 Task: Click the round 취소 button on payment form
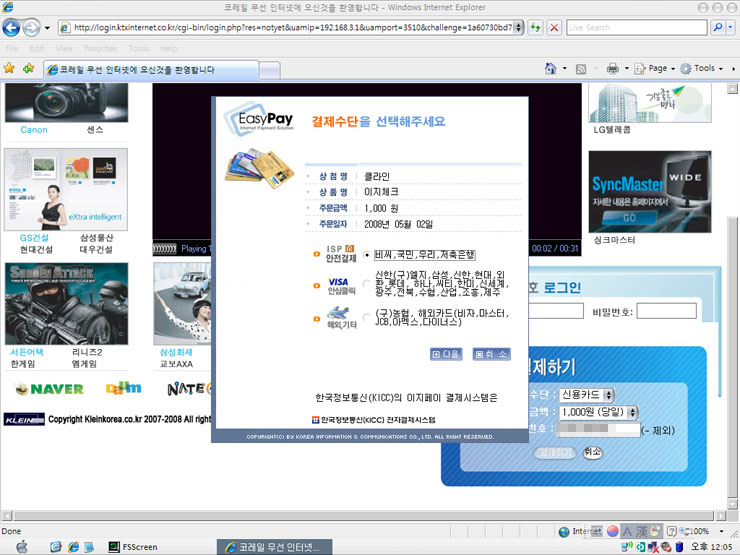[x=592, y=452]
